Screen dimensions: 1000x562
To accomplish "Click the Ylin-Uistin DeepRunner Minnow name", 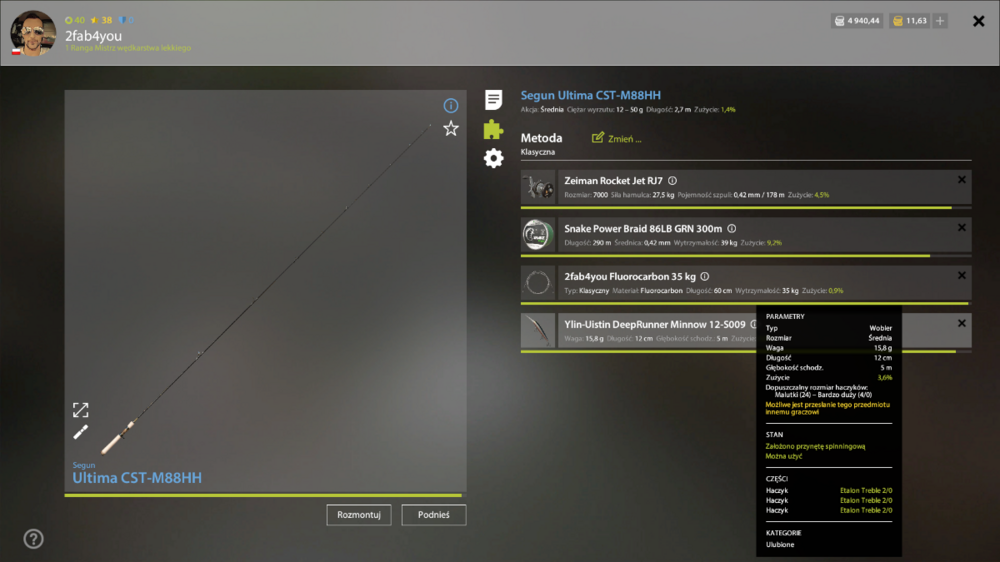I will pyautogui.click(x=655, y=325).
